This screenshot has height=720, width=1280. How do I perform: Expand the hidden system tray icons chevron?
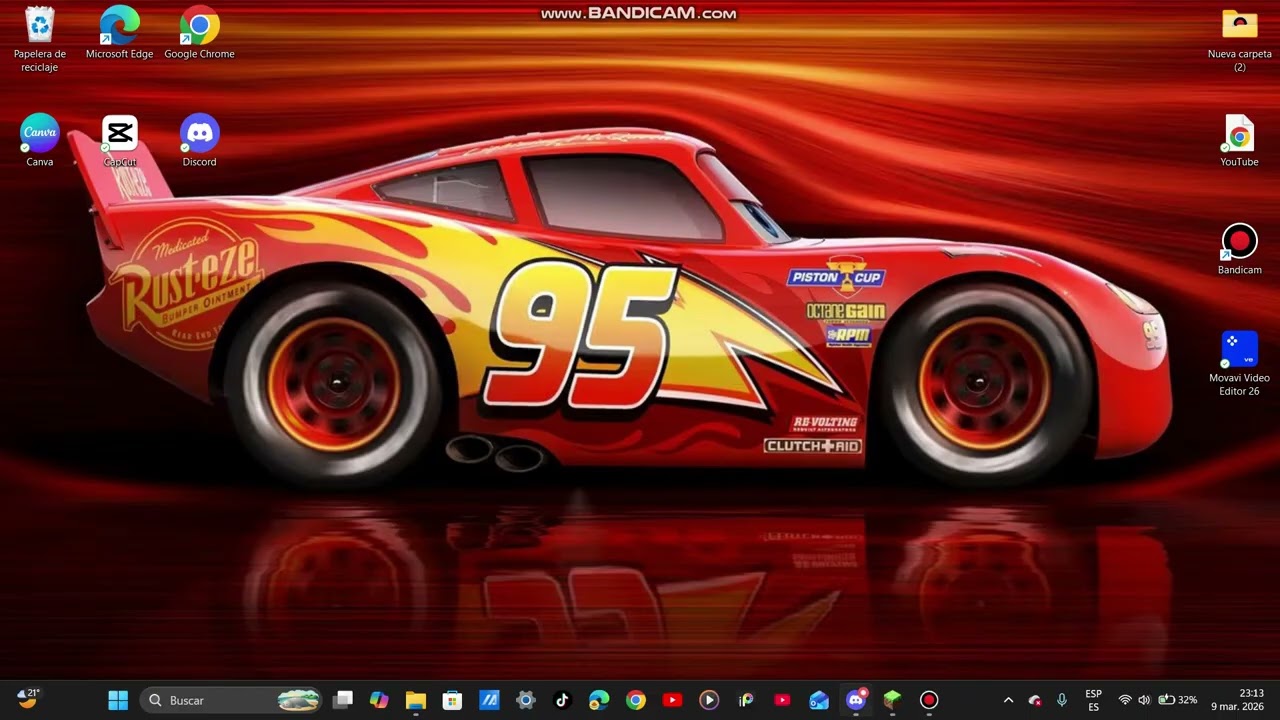tap(1008, 700)
